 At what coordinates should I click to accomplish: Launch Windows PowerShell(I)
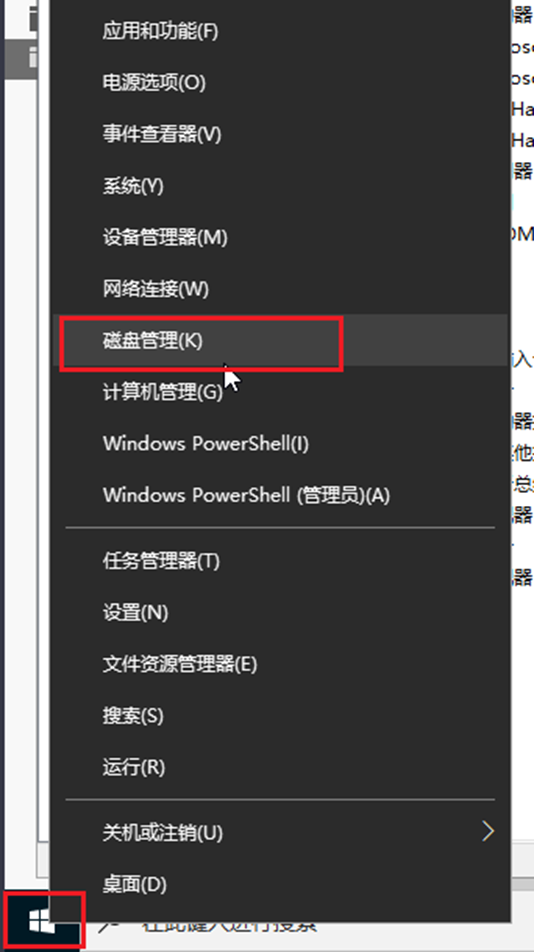click(x=280, y=444)
